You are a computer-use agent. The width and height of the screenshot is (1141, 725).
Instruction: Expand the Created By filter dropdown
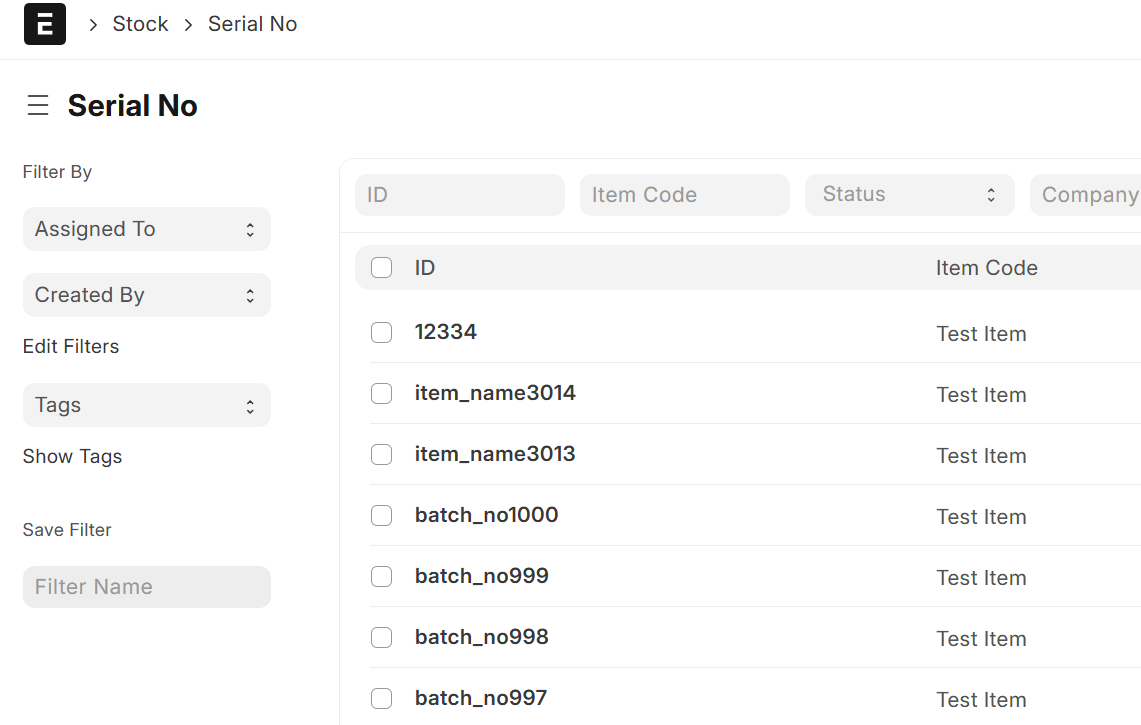click(146, 295)
